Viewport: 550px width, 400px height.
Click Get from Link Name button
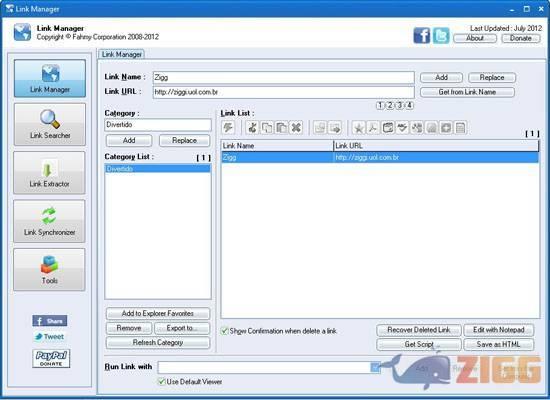click(x=467, y=92)
